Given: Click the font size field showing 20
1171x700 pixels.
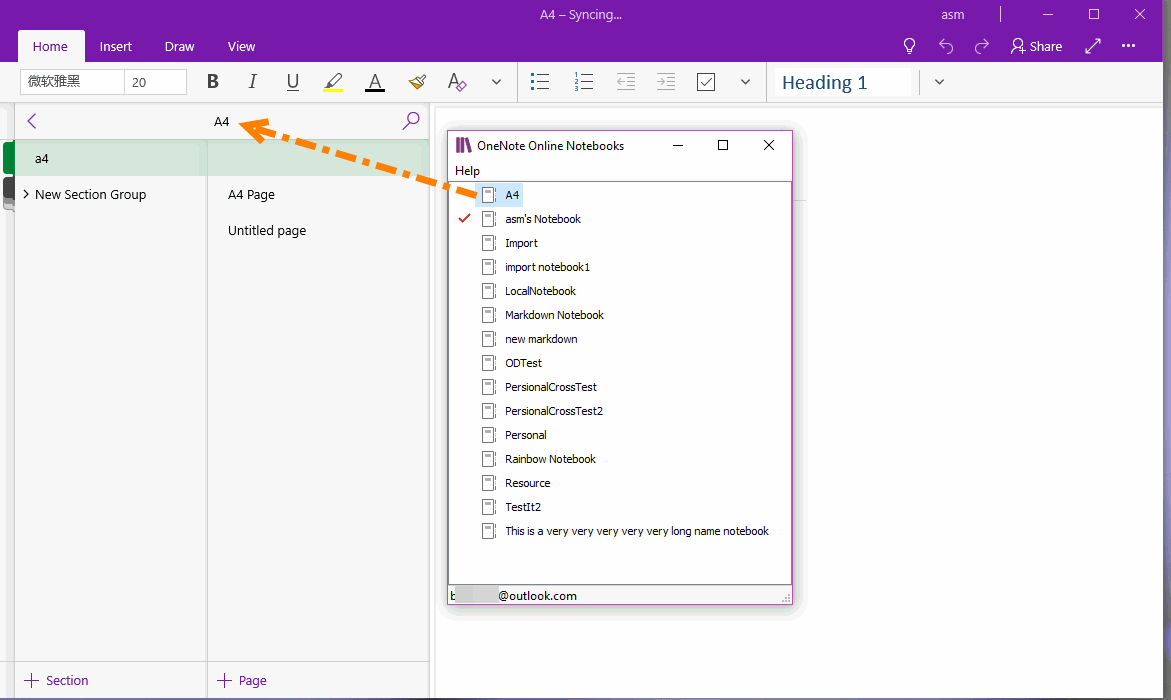Looking at the screenshot, I should pyautogui.click(x=155, y=82).
